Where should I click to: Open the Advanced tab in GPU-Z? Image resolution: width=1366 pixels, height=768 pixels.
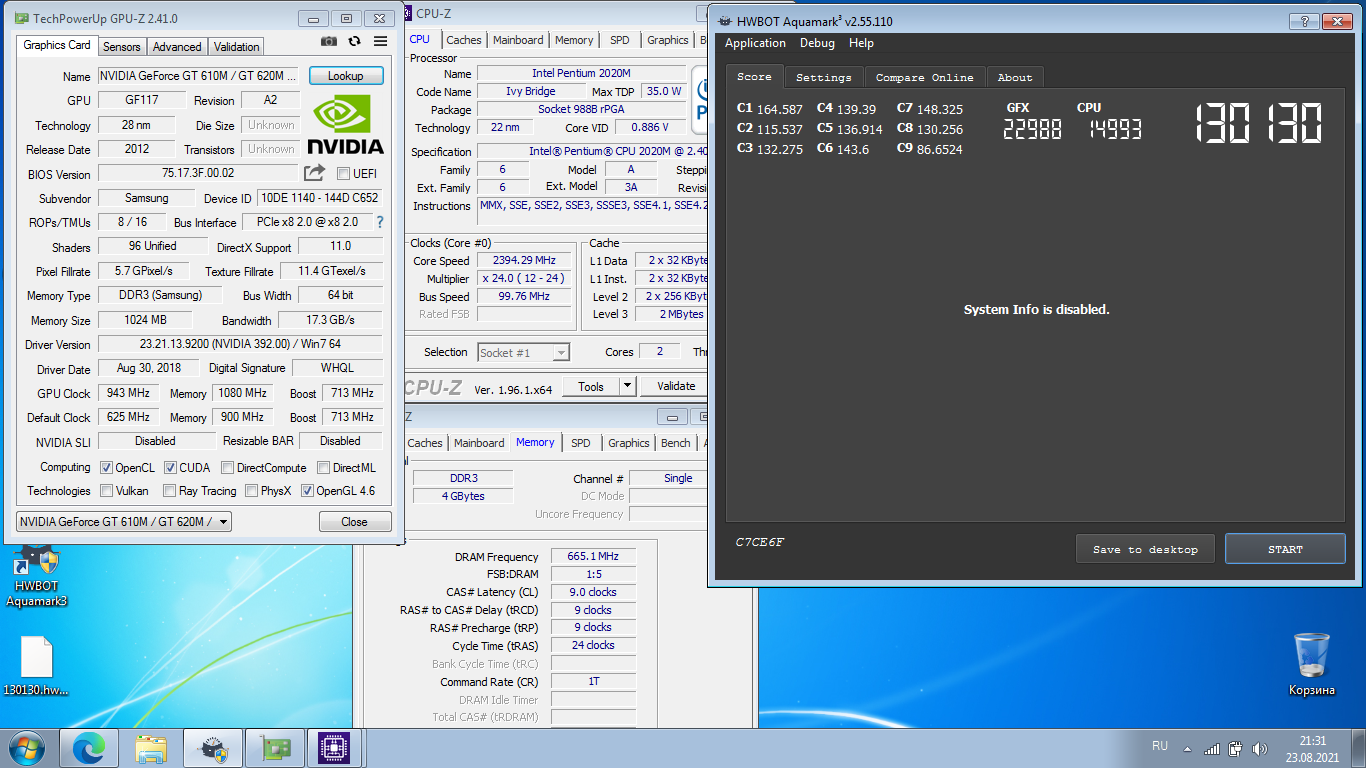tap(177, 47)
